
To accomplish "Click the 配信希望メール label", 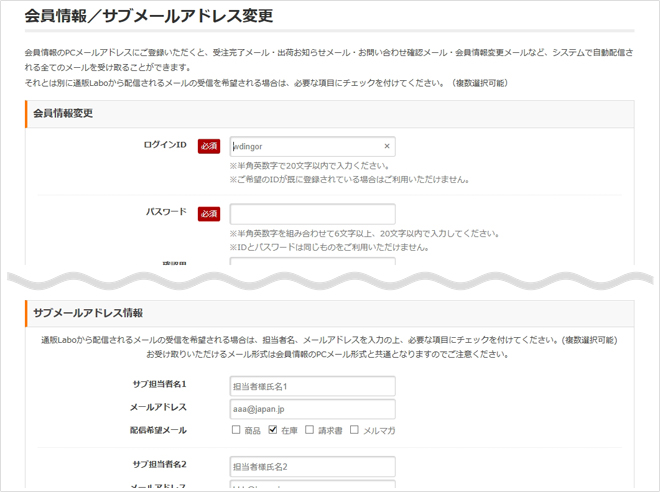I will coord(158,430).
